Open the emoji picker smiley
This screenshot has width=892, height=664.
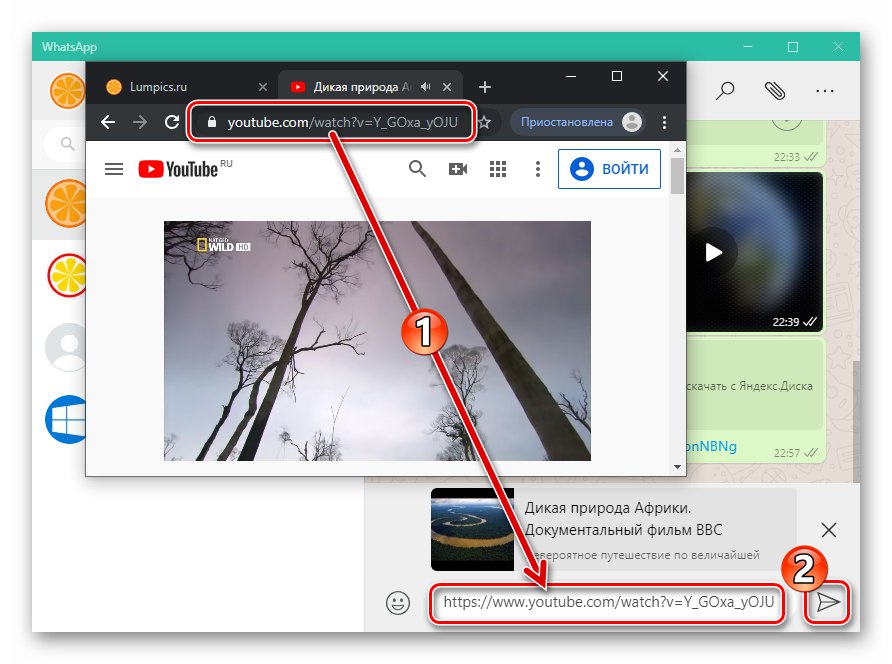[398, 603]
